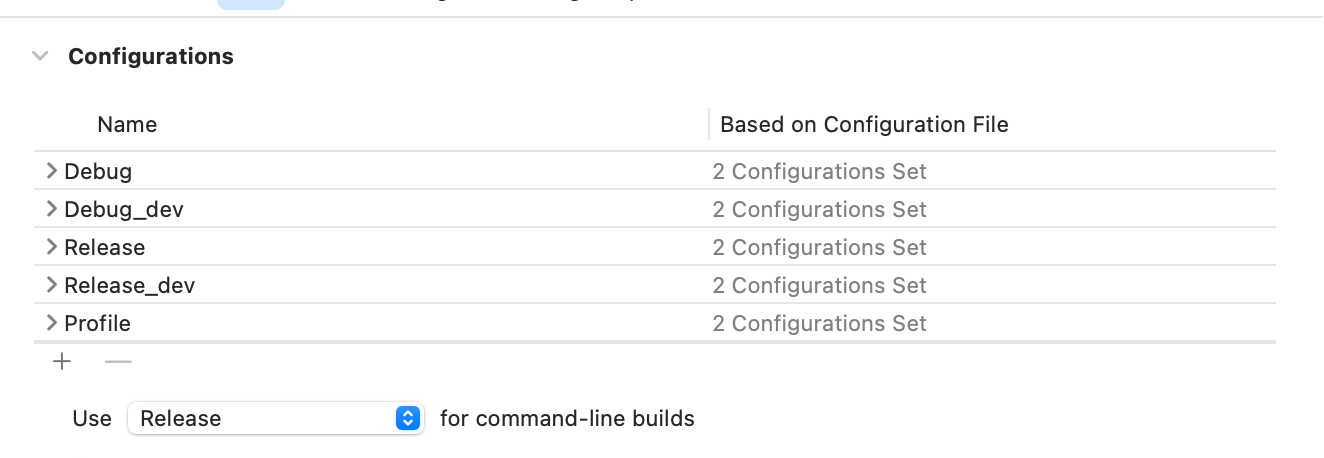
Task: Select the Debug_dev configuration name
Action: click(x=124, y=210)
